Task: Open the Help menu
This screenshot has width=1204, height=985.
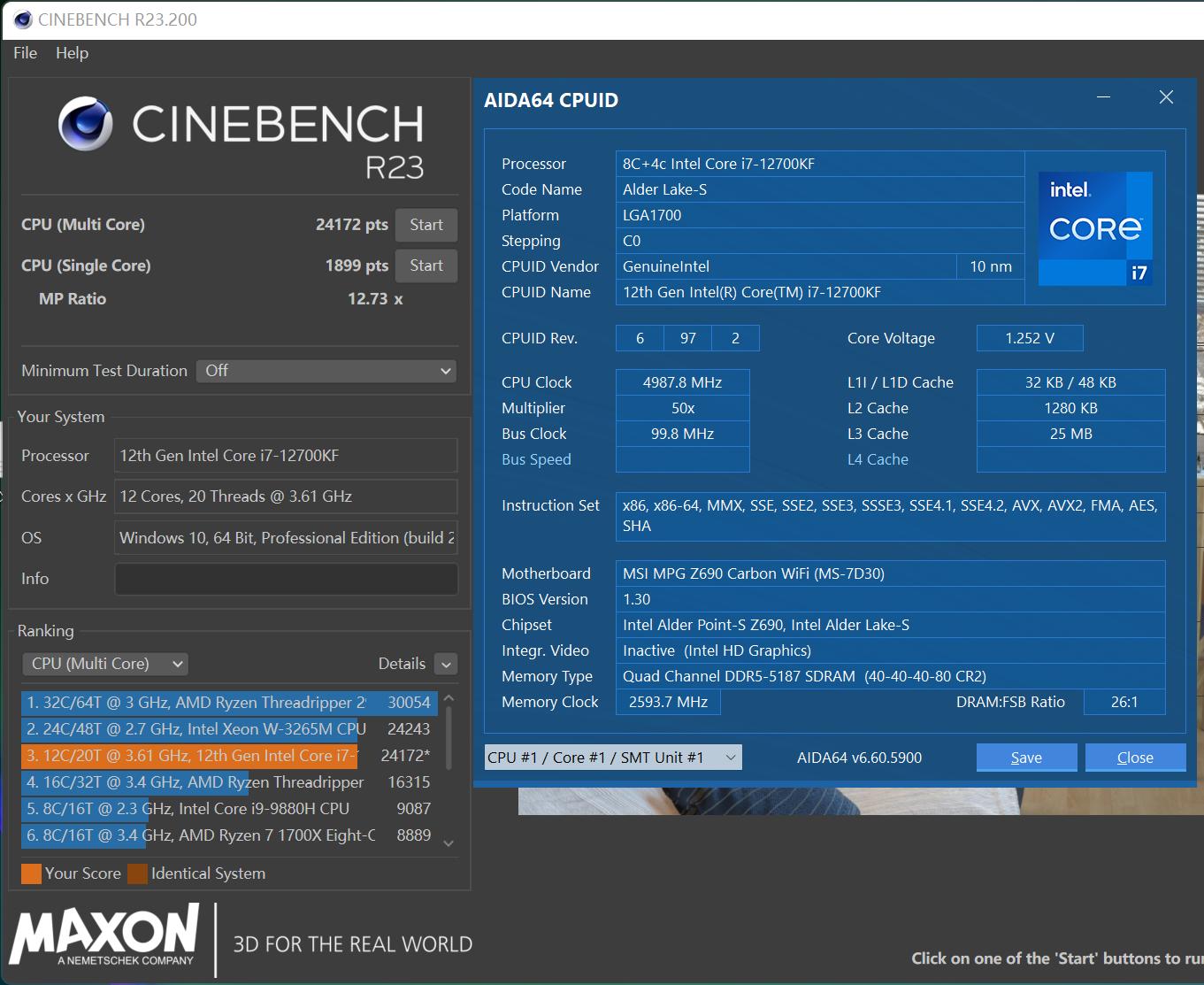Action: [x=72, y=53]
